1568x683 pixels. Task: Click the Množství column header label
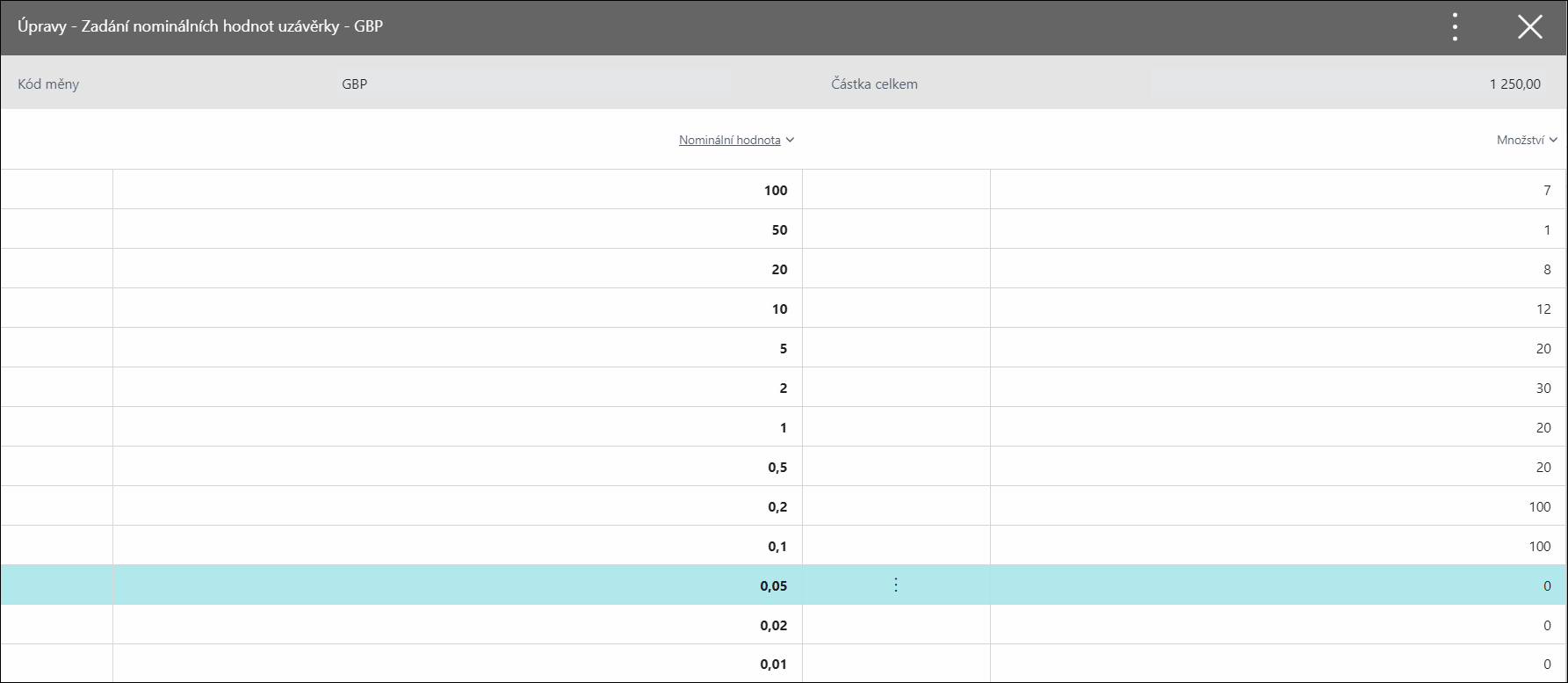click(x=1520, y=140)
